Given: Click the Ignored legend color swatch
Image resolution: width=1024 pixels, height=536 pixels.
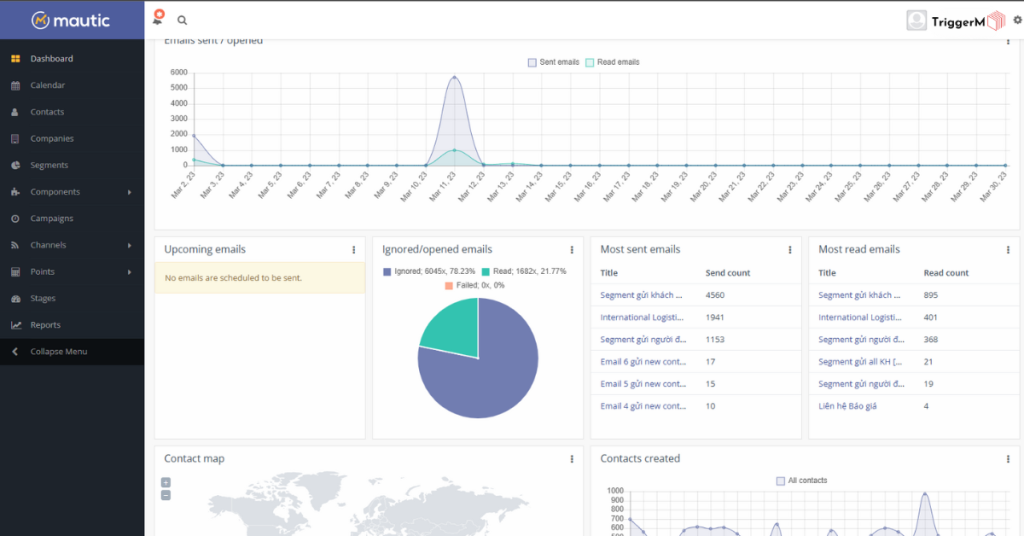Looking at the screenshot, I should click(x=387, y=271).
